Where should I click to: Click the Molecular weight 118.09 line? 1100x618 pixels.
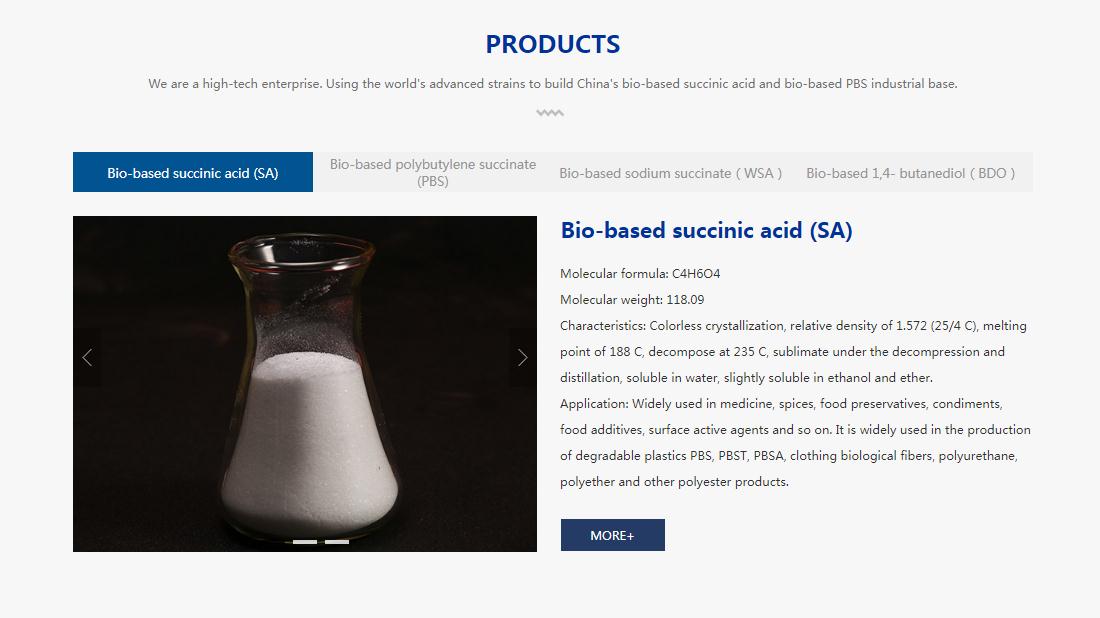(x=632, y=300)
